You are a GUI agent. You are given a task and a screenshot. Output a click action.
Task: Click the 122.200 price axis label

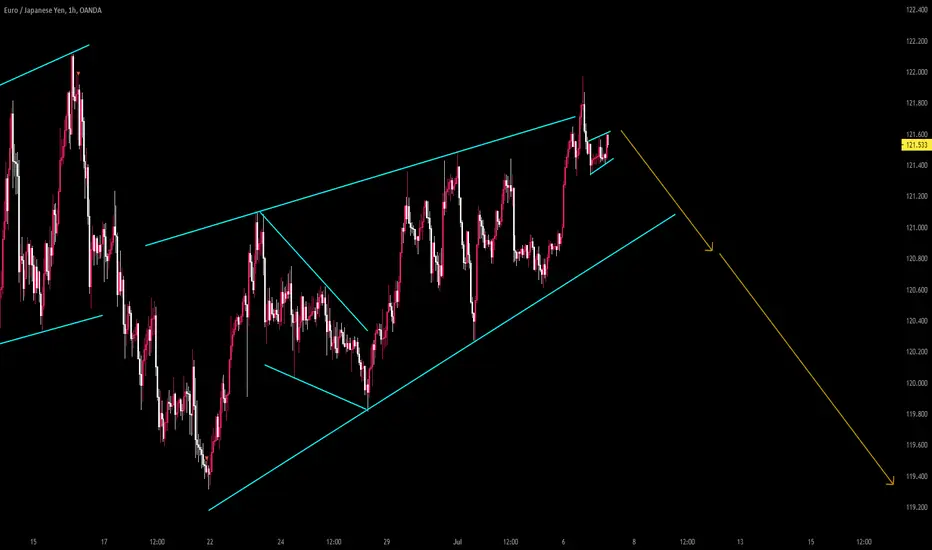[916, 42]
